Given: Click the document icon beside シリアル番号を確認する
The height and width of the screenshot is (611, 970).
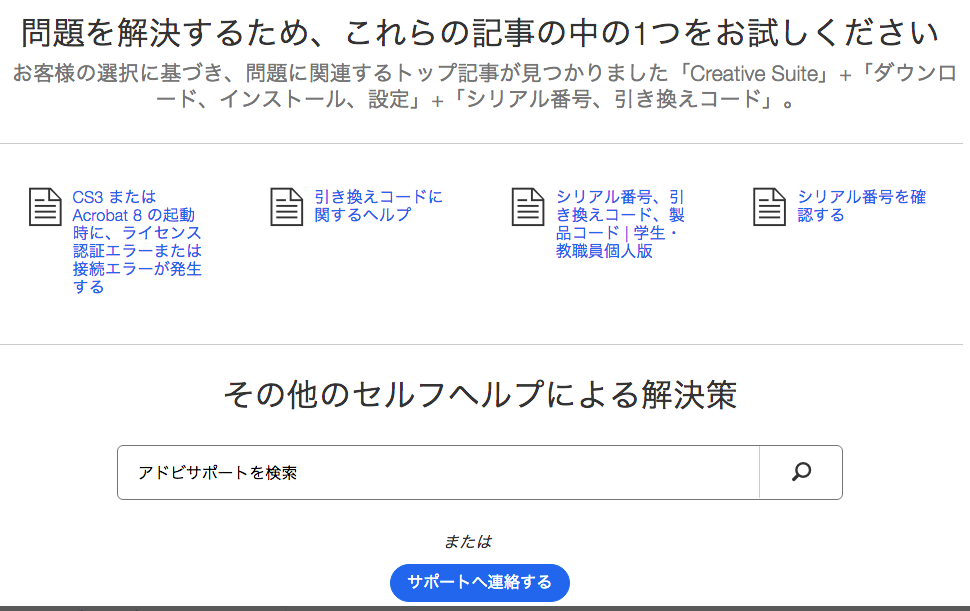Looking at the screenshot, I should (x=770, y=207).
